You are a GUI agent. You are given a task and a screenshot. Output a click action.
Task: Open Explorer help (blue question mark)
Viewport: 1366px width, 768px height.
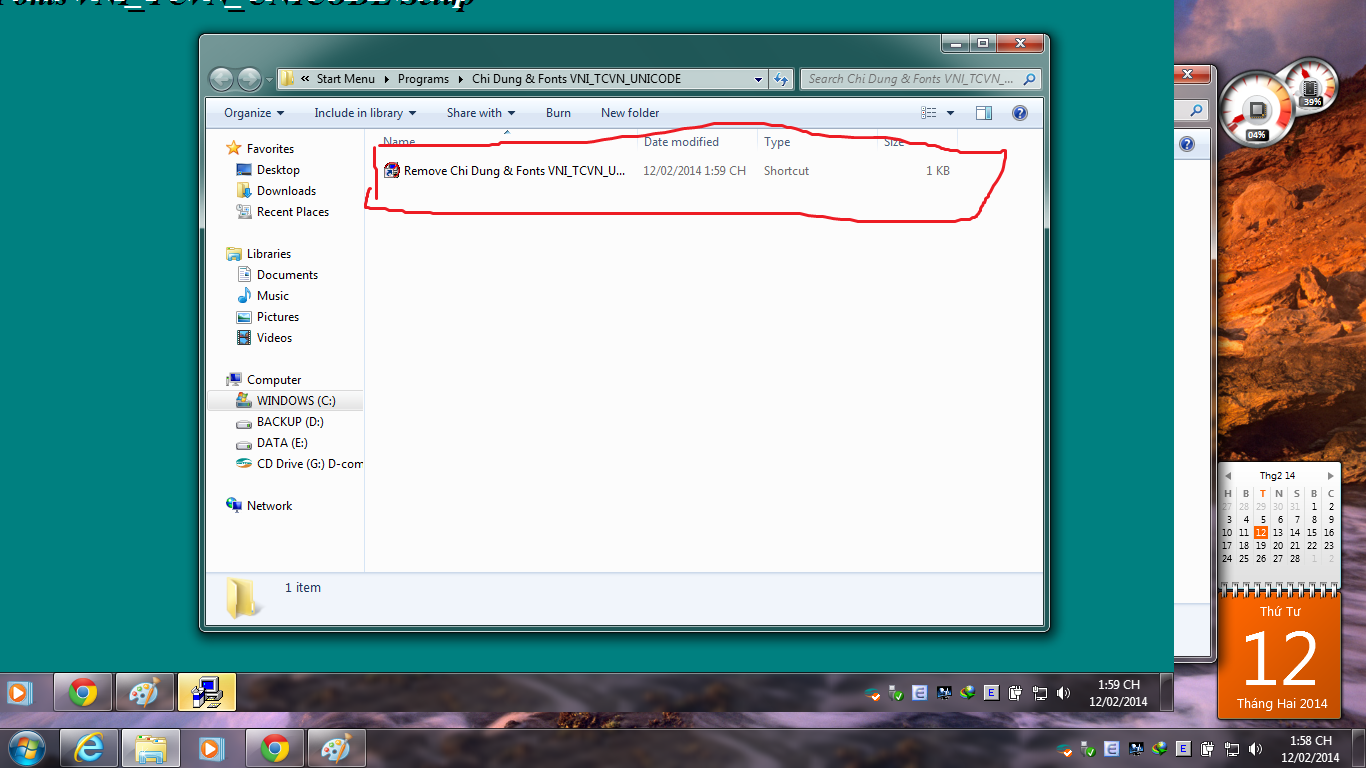click(x=1020, y=113)
